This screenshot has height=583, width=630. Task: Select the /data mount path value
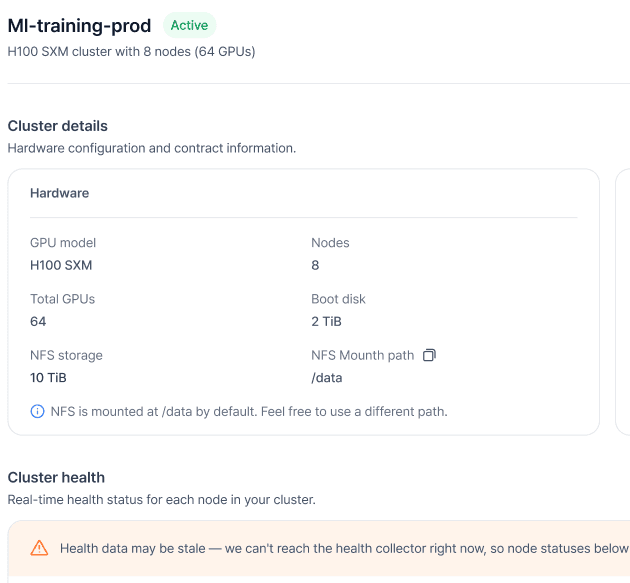(327, 378)
